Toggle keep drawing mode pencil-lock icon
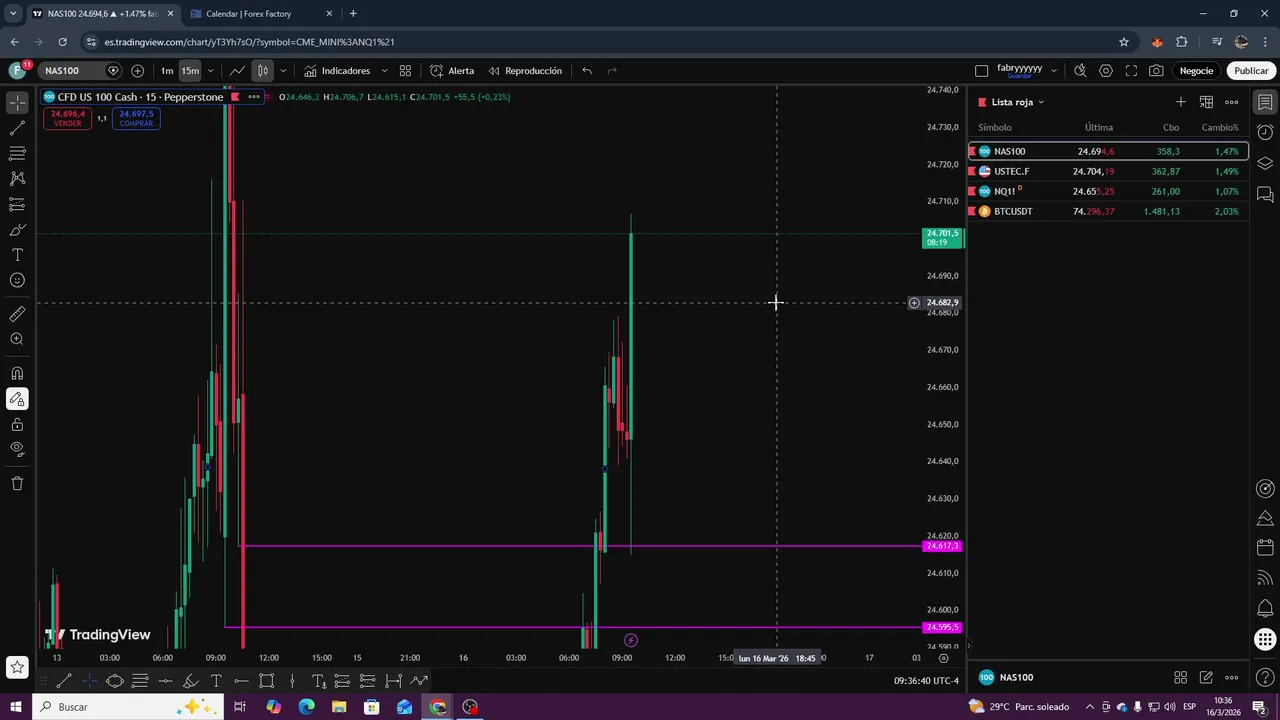Image resolution: width=1280 pixels, height=720 pixels. pos(17,399)
